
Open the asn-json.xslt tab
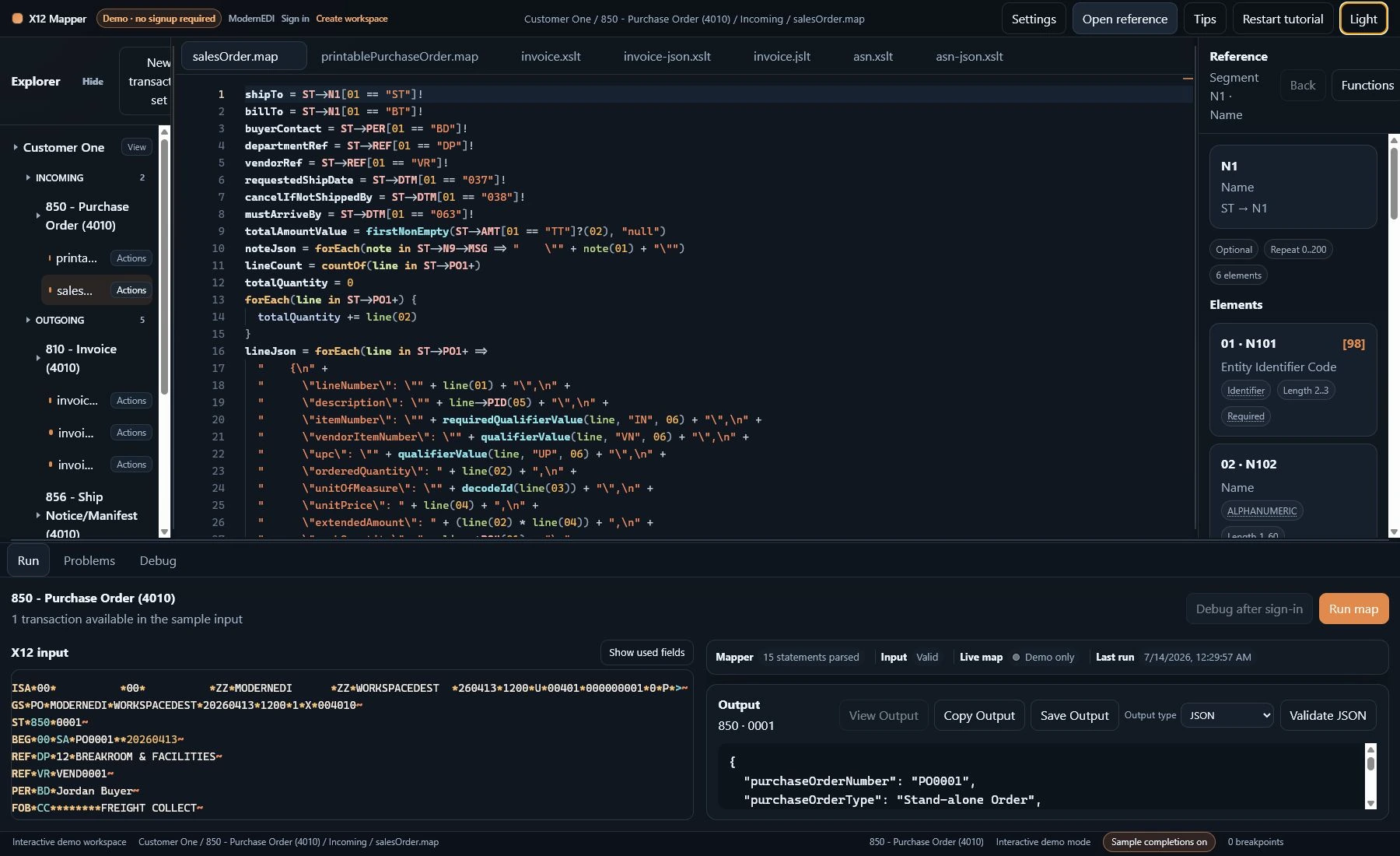(x=969, y=56)
